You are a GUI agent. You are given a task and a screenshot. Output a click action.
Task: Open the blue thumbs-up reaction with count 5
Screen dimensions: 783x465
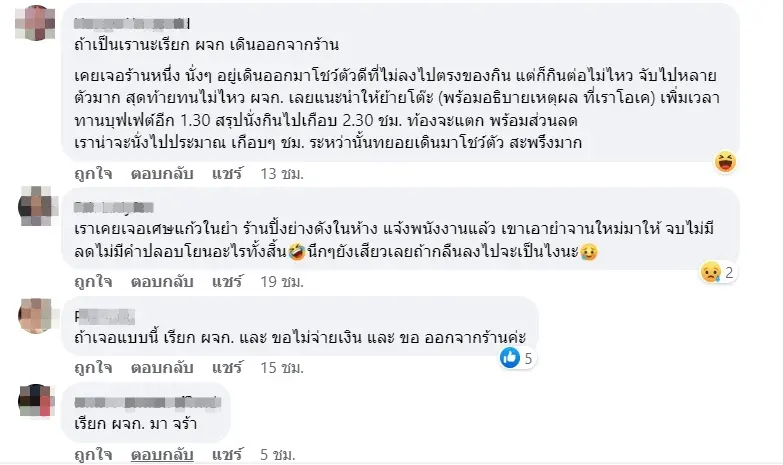pyautogui.click(x=510, y=357)
